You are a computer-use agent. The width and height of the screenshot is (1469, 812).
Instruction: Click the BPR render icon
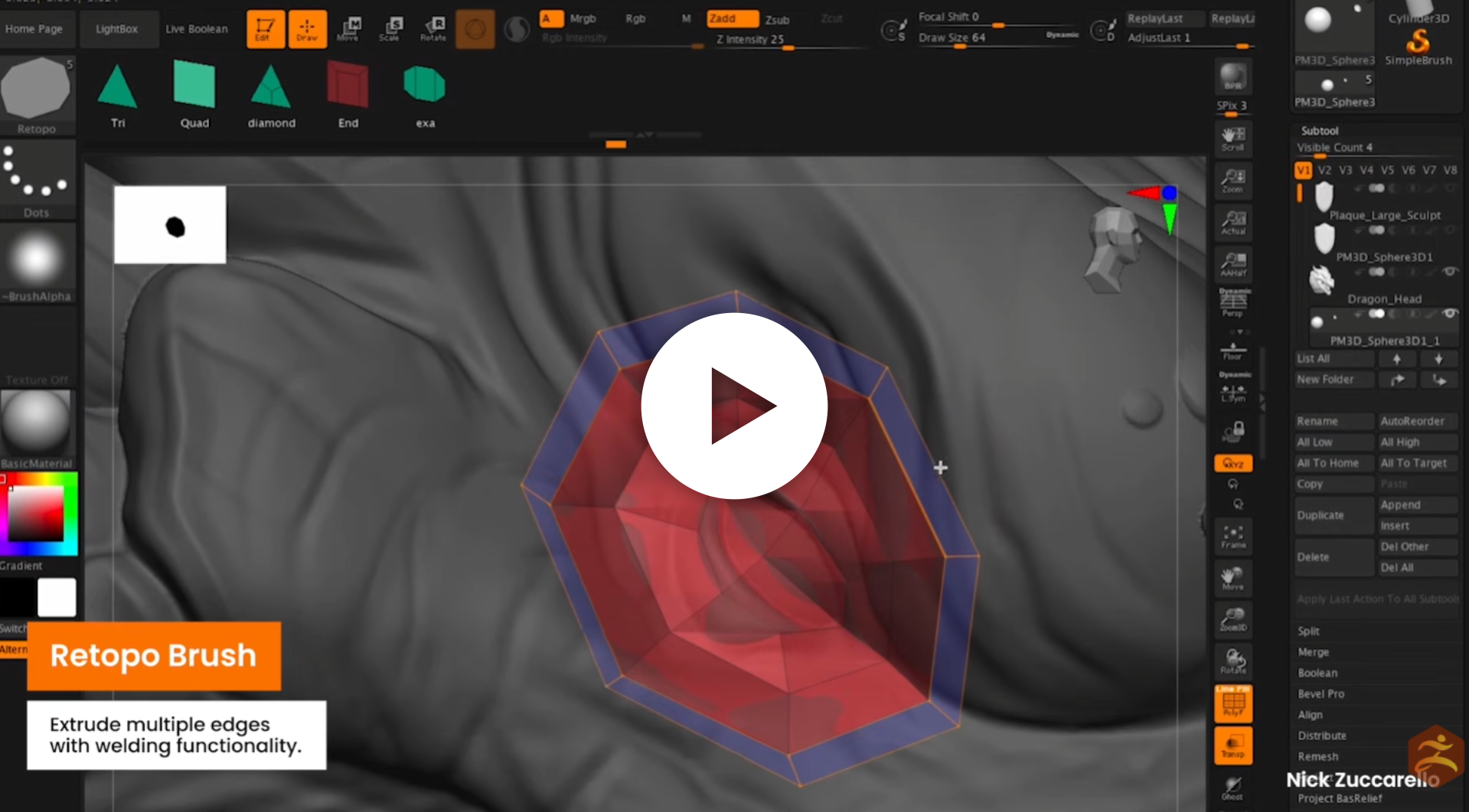tap(1232, 77)
